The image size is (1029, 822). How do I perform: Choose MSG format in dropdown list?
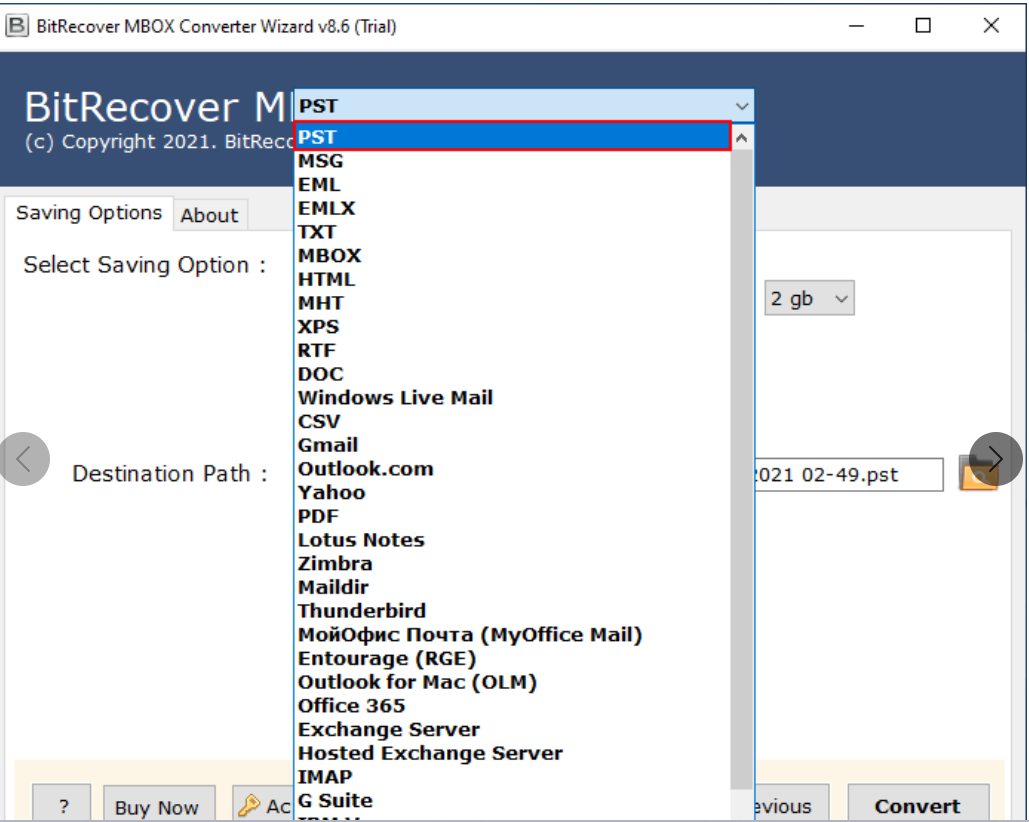coord(513,161)
